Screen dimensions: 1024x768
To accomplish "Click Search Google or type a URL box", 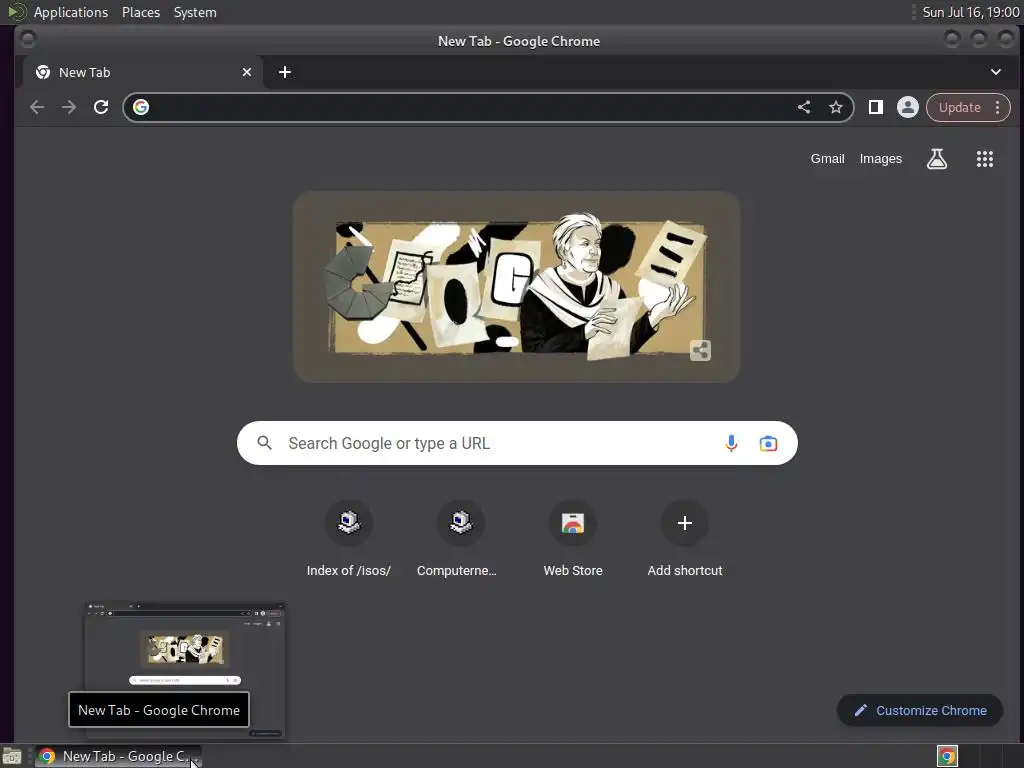I will (517, 443).
